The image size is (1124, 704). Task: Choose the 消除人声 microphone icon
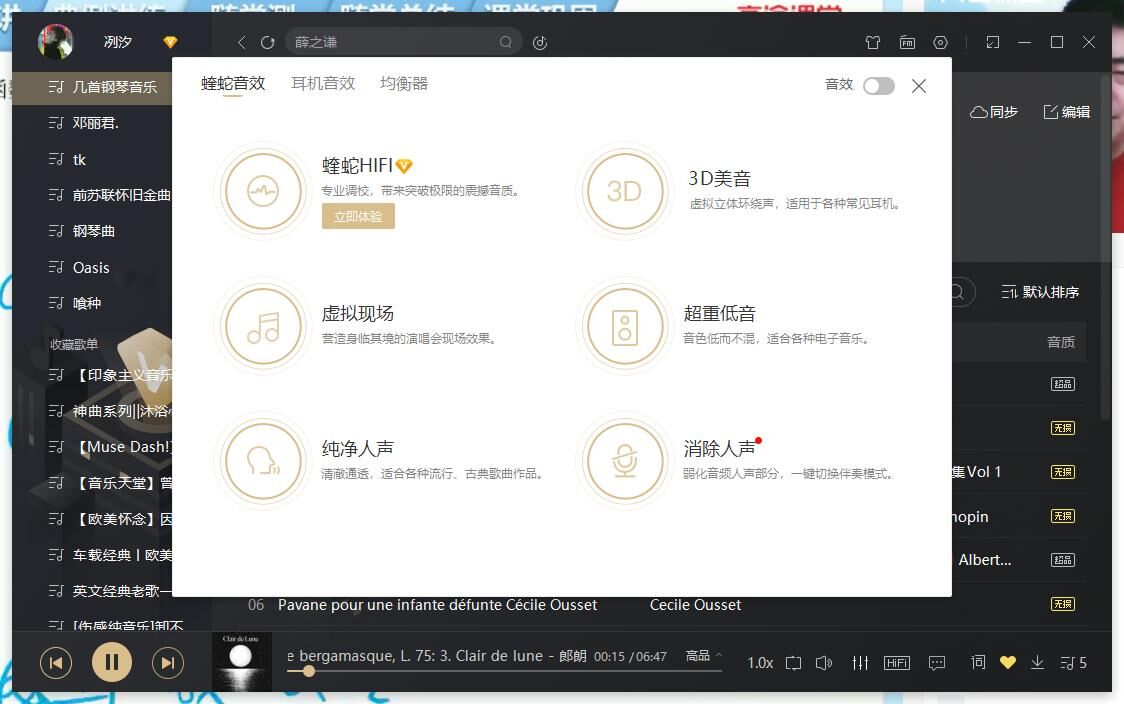[x=624, y=461]
